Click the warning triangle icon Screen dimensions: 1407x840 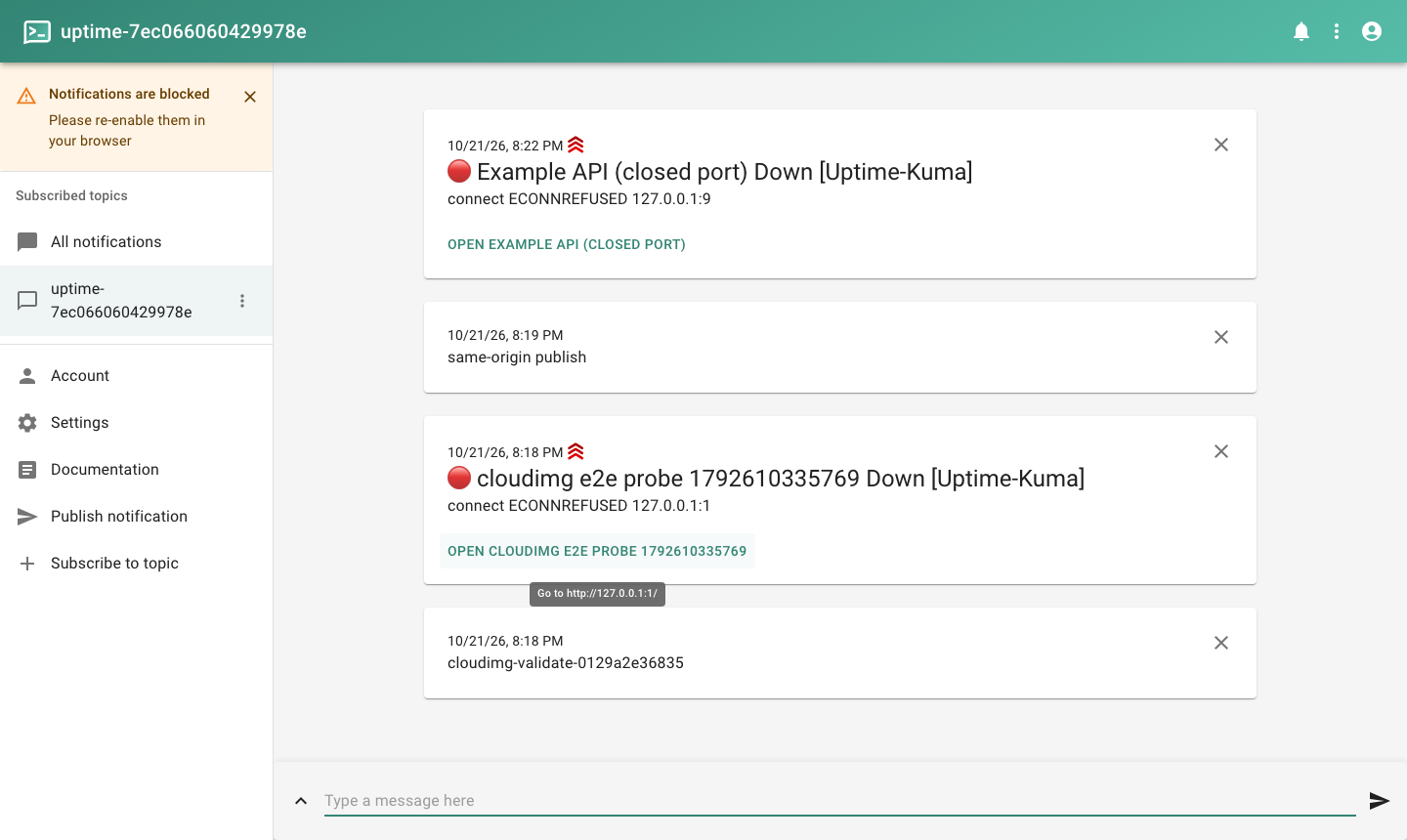(x=26, y=96)
